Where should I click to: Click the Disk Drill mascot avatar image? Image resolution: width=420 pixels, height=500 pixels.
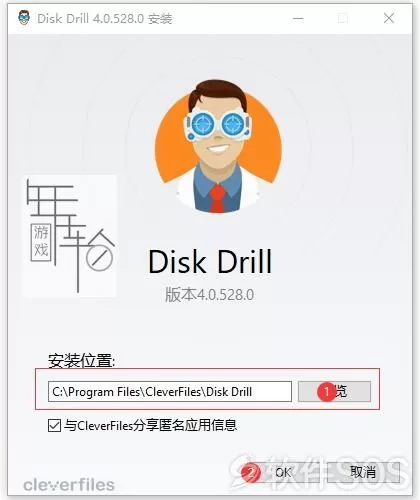point(218,146)
